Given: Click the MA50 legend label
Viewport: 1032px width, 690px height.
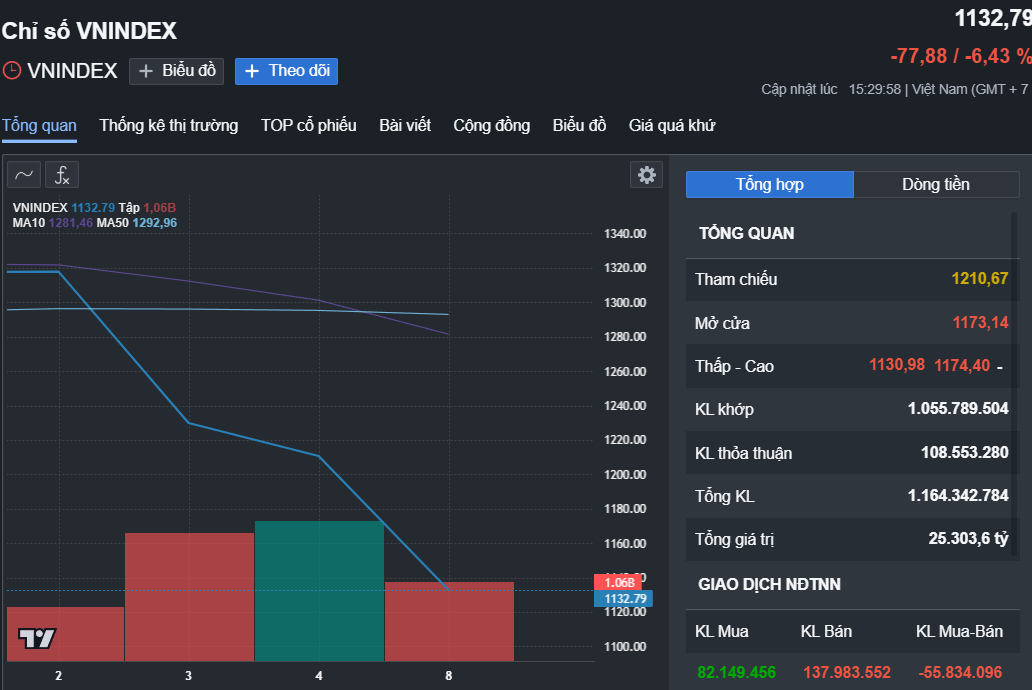Looking at the screenshot, I should click(112, 223).
